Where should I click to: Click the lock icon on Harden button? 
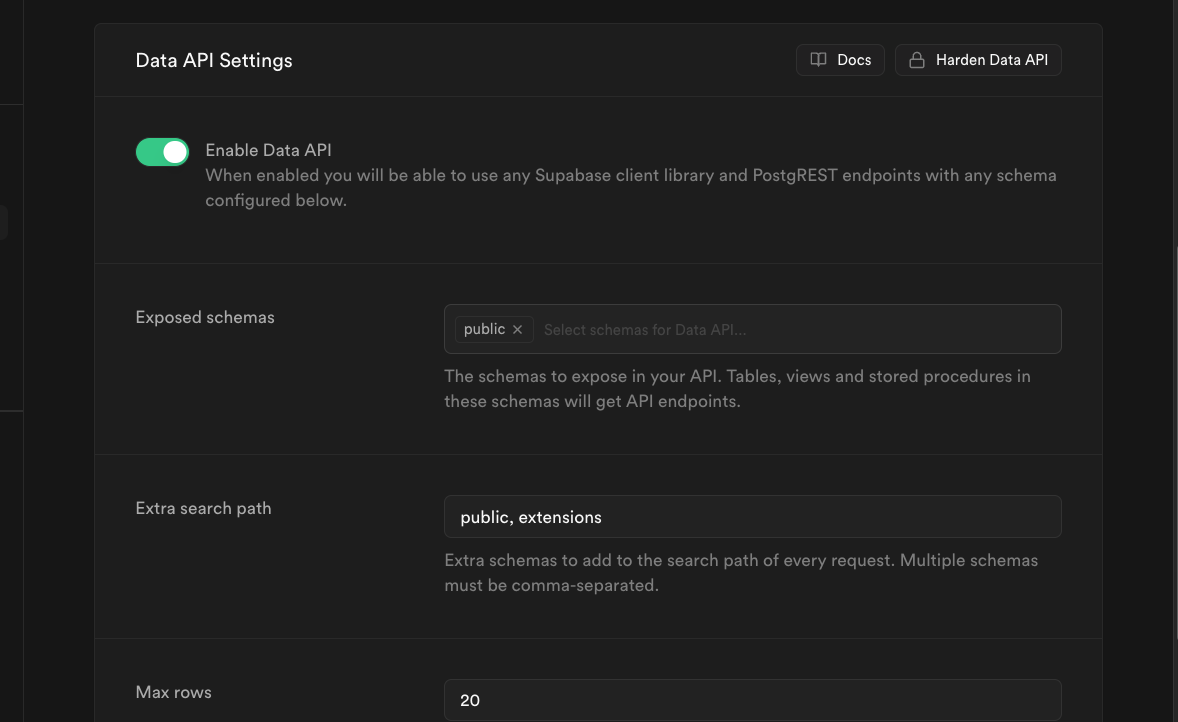(x=916, y=60)
